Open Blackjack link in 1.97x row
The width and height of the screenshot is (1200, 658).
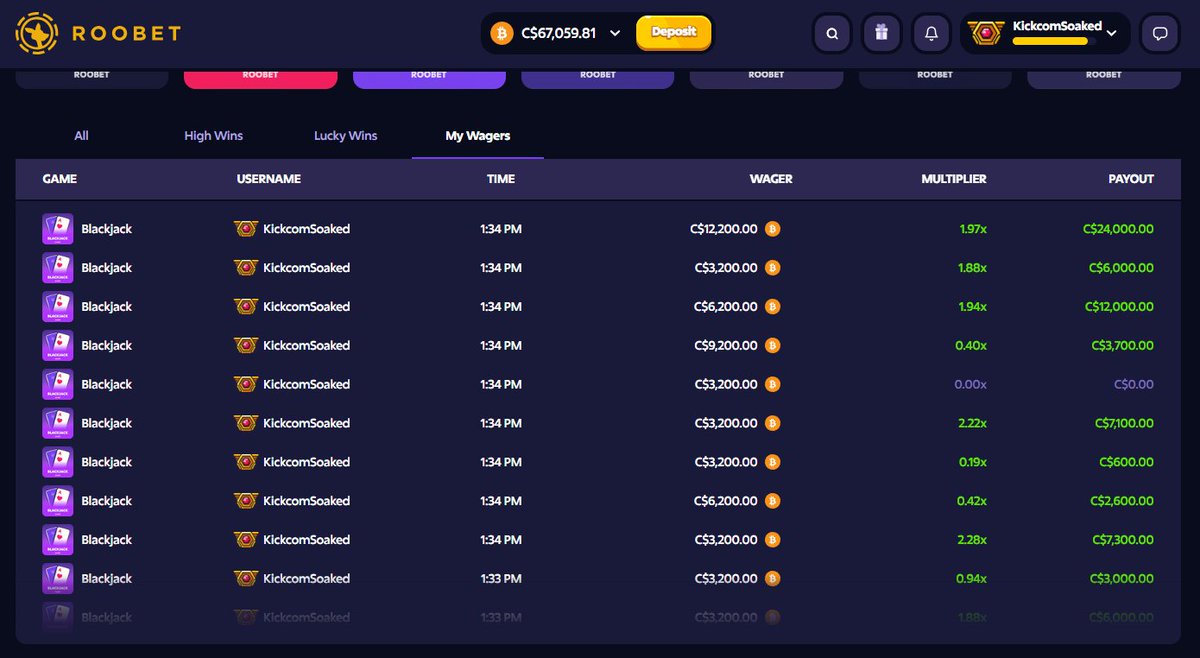[x=107, y=229]
